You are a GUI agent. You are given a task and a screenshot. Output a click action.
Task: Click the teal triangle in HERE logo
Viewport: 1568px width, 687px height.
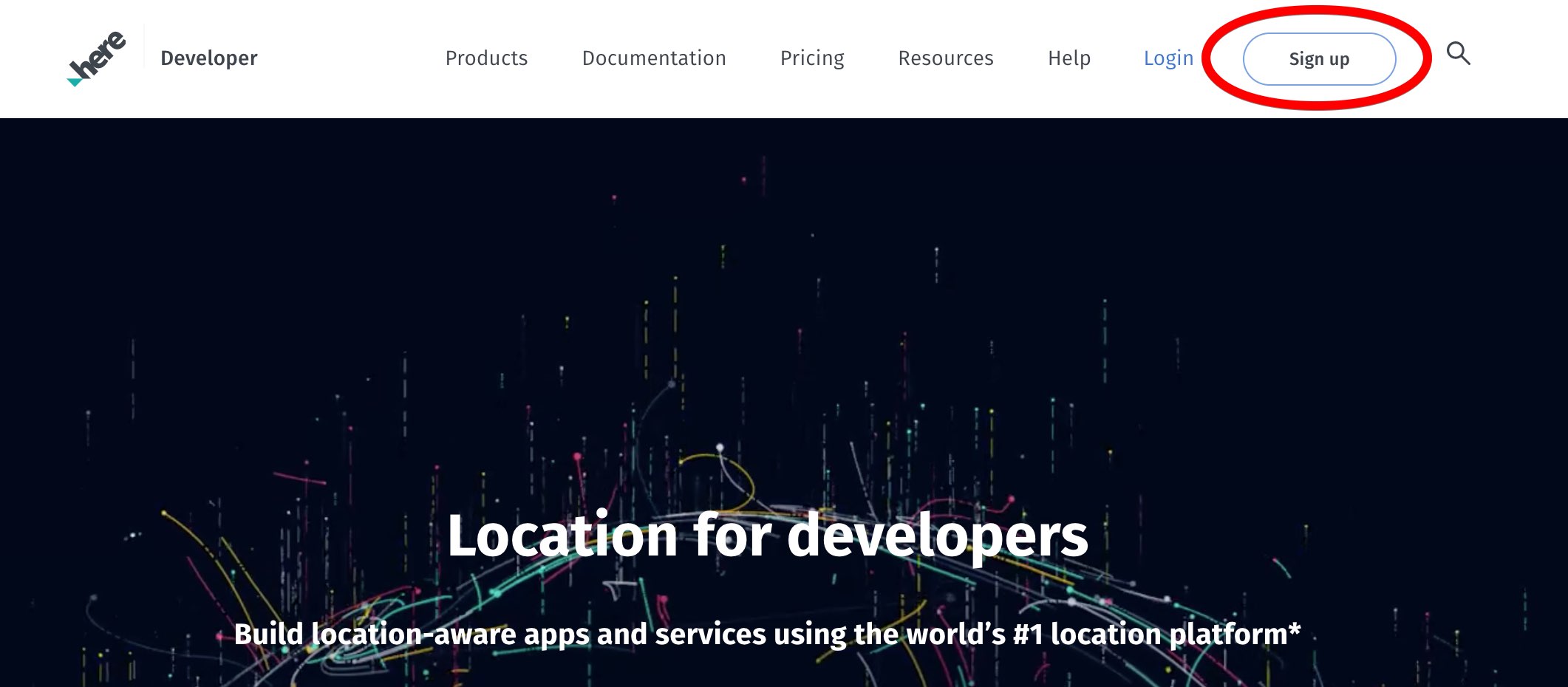click(x=75, y=81)
